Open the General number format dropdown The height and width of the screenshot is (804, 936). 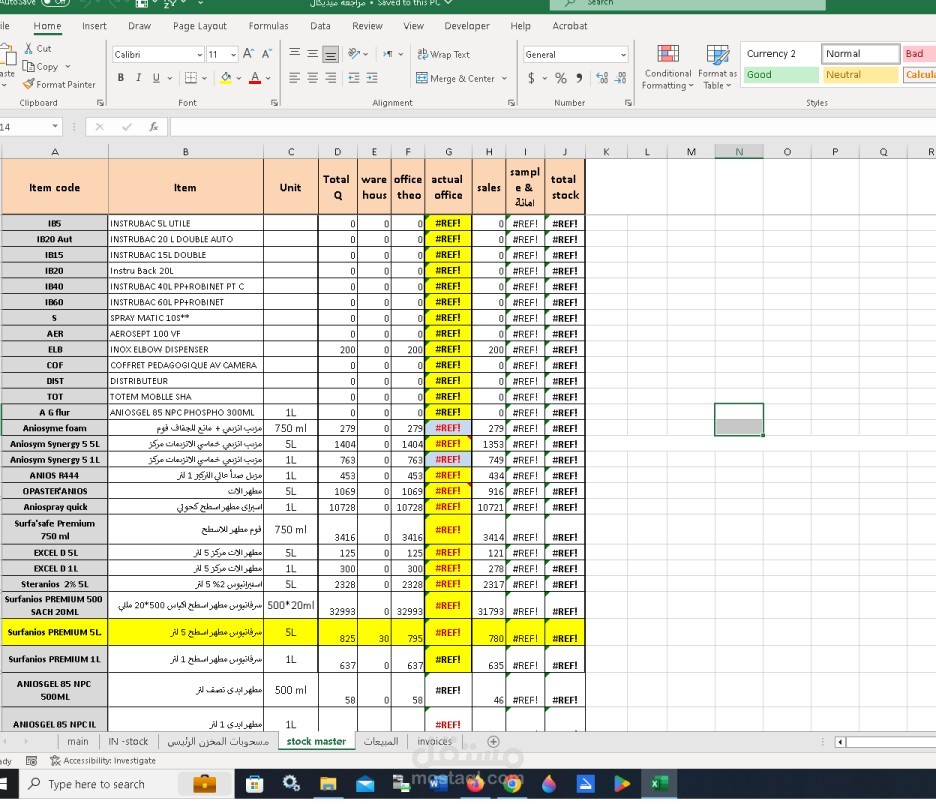623,54
